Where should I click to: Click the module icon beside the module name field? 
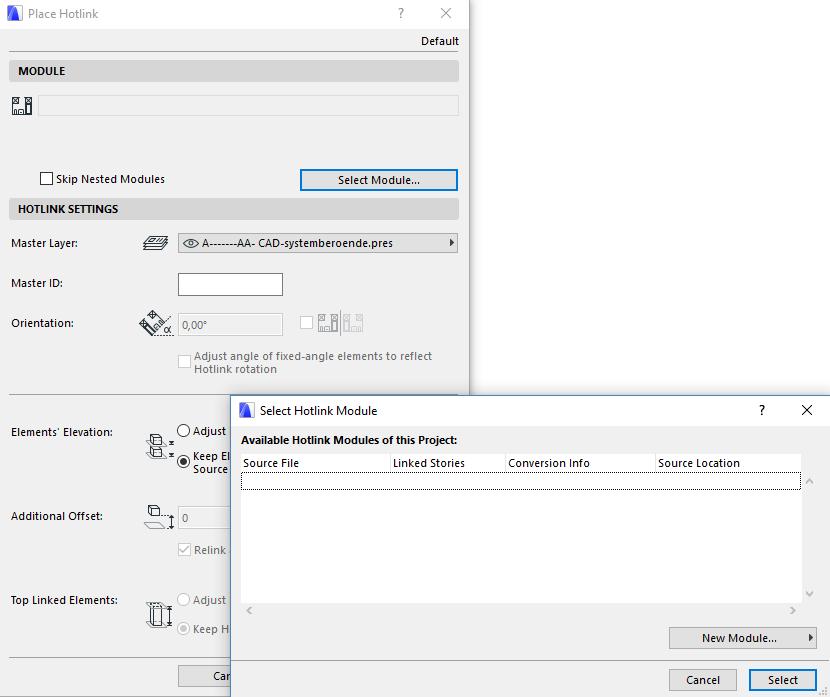[x=22, y=106]
